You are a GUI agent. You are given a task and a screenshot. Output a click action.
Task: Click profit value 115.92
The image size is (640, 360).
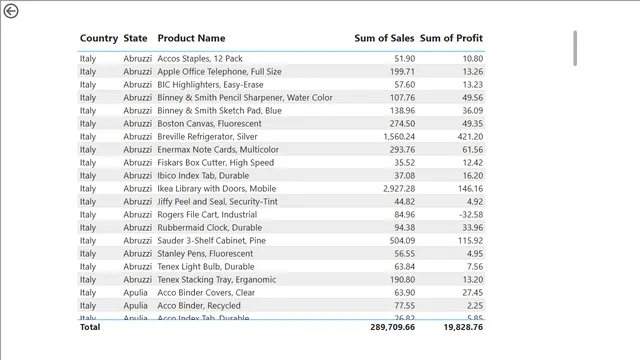point(470,241)
